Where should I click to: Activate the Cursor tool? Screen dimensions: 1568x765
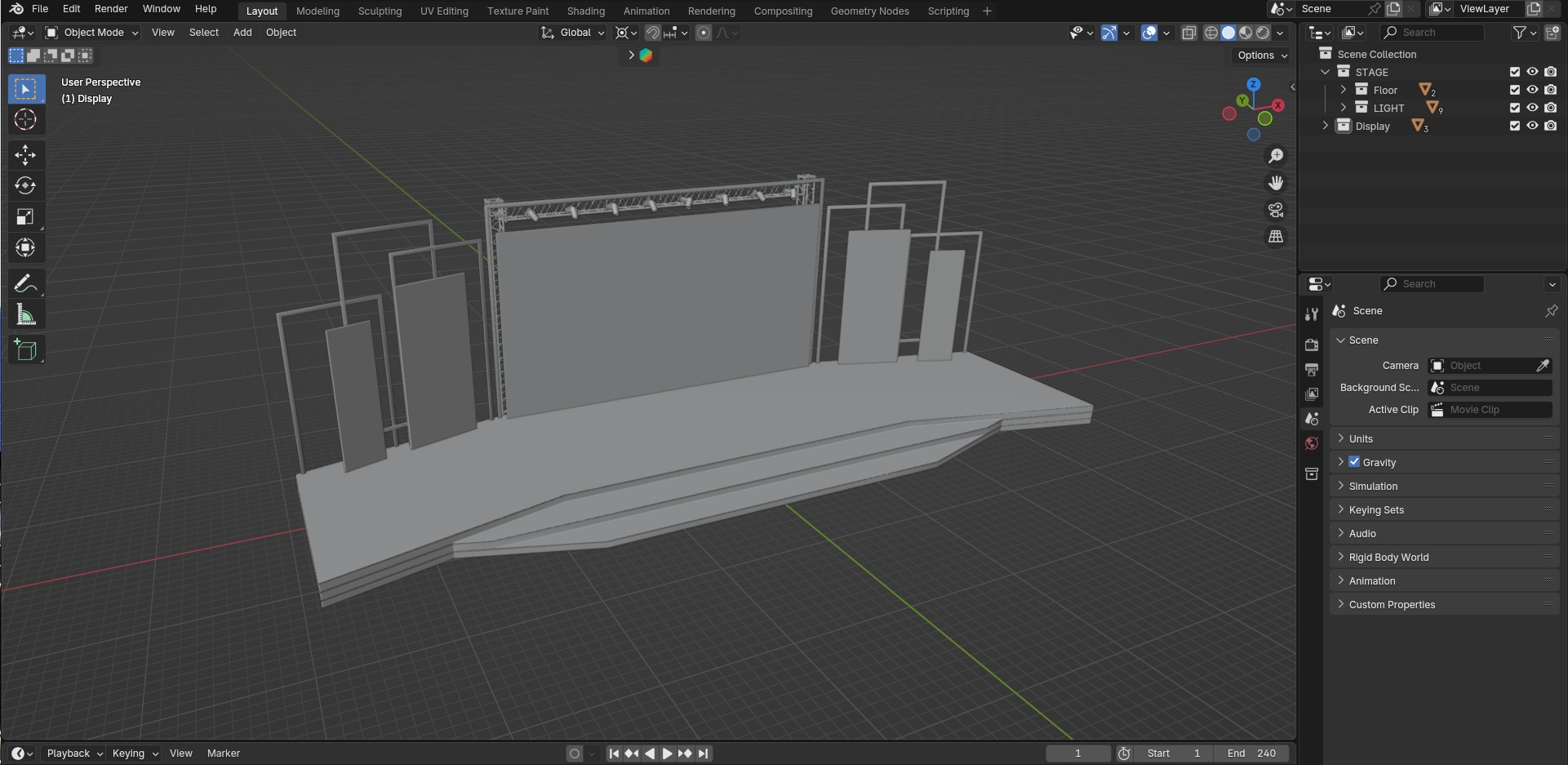pos(26,119)
